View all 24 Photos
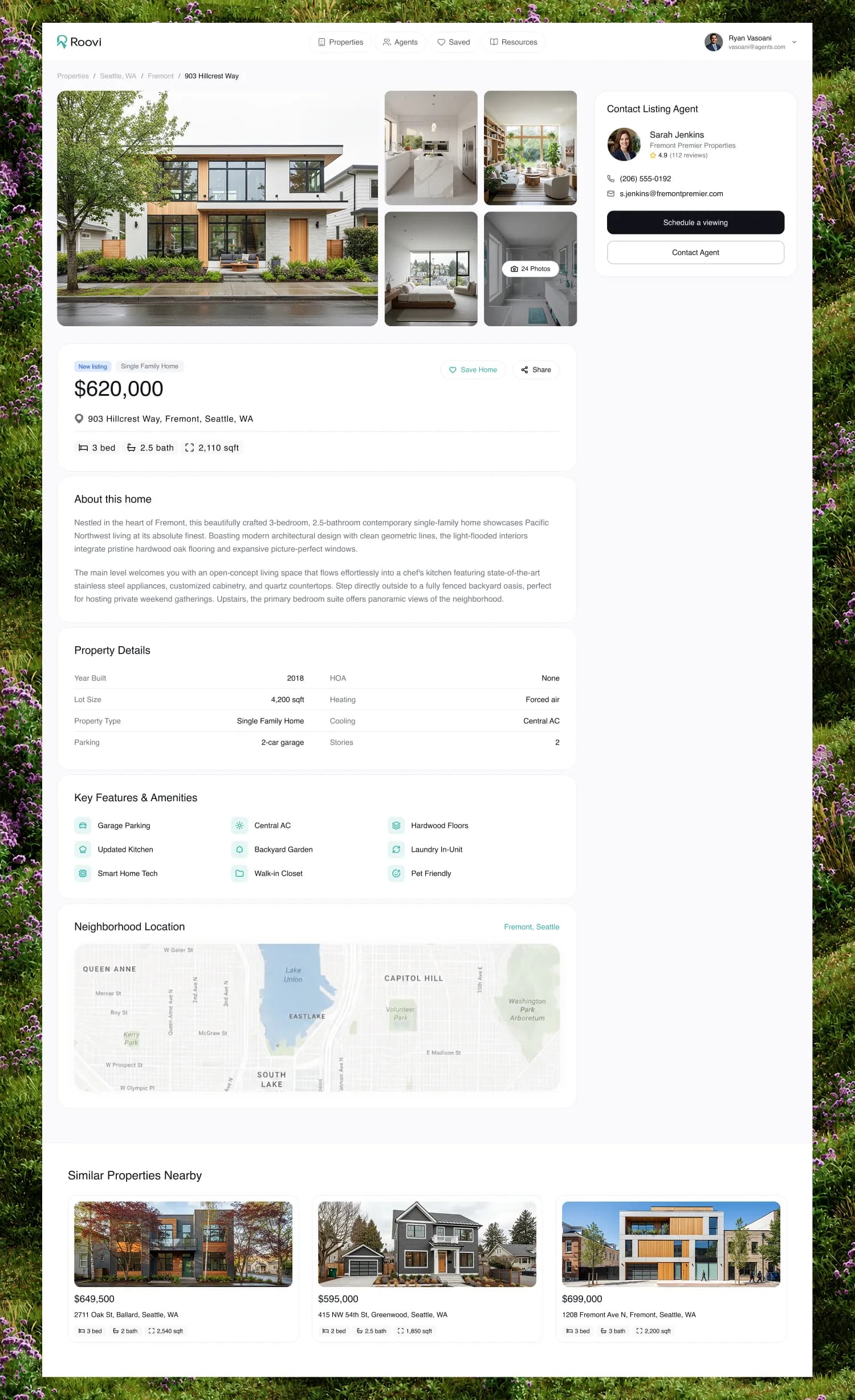This screenshot has height=1400, width=855. pyautogui.click(x=530, y=269)
